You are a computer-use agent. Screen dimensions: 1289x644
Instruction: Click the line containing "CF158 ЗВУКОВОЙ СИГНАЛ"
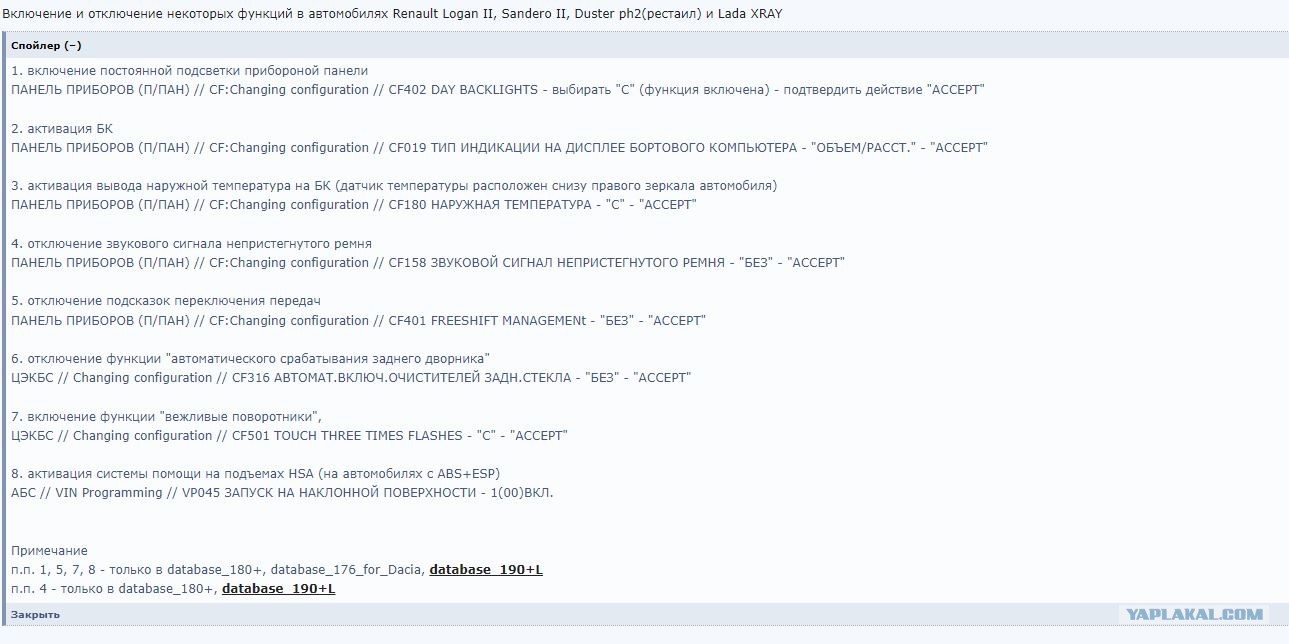point(428,263)
